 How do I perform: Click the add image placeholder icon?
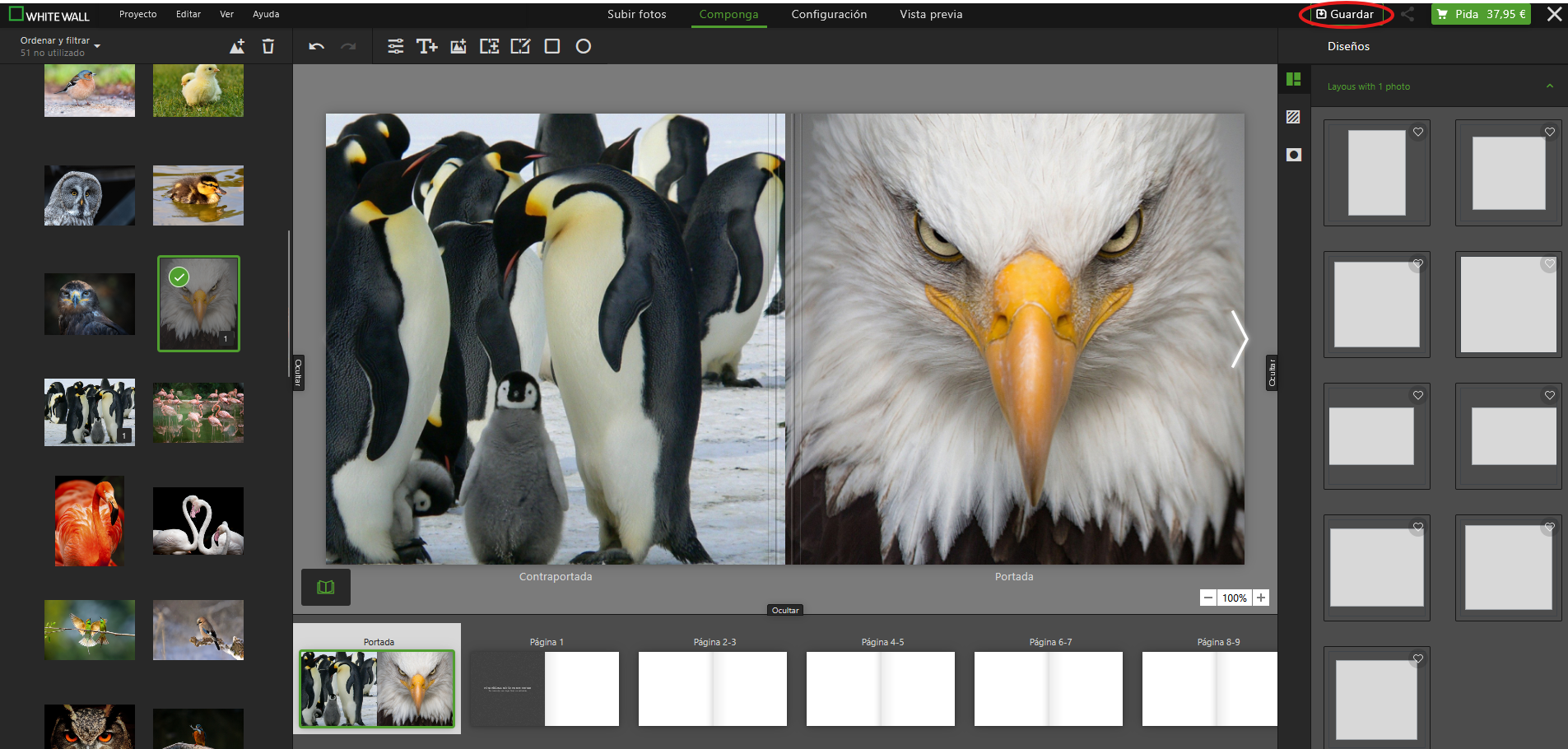tap(458, 47)
